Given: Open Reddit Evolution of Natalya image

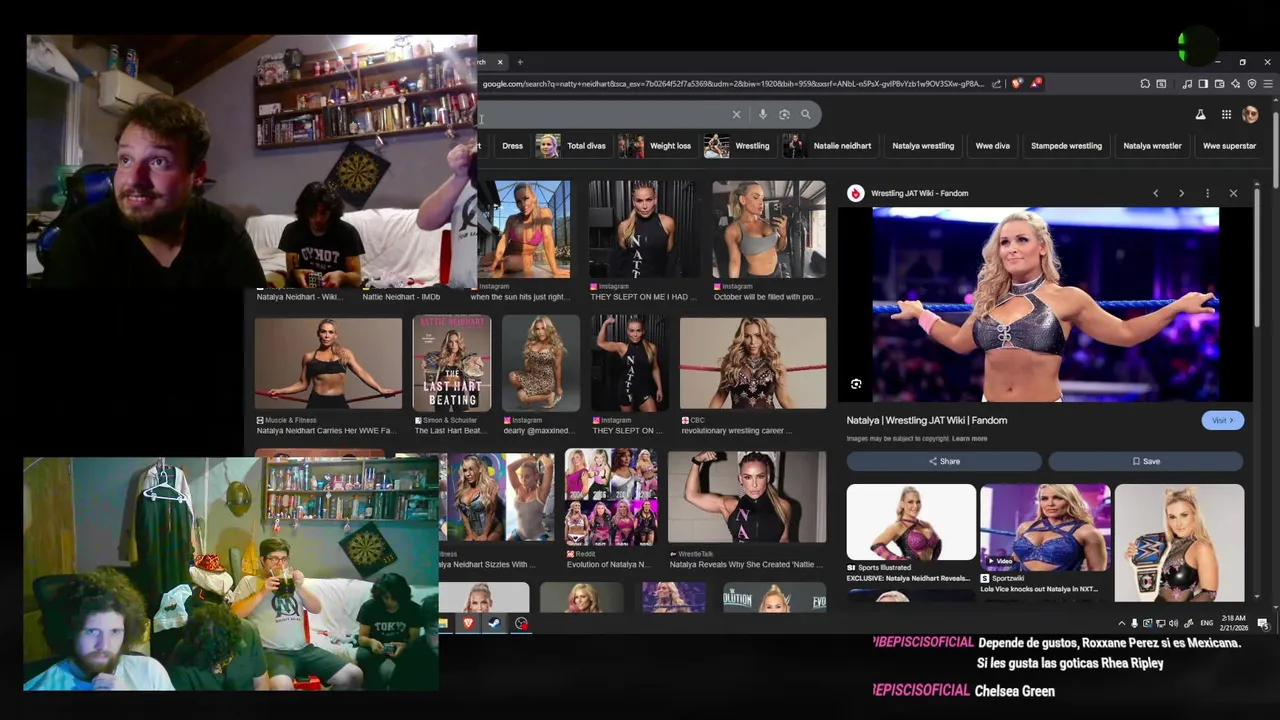Looking at the screenshot, I should 612,497.
